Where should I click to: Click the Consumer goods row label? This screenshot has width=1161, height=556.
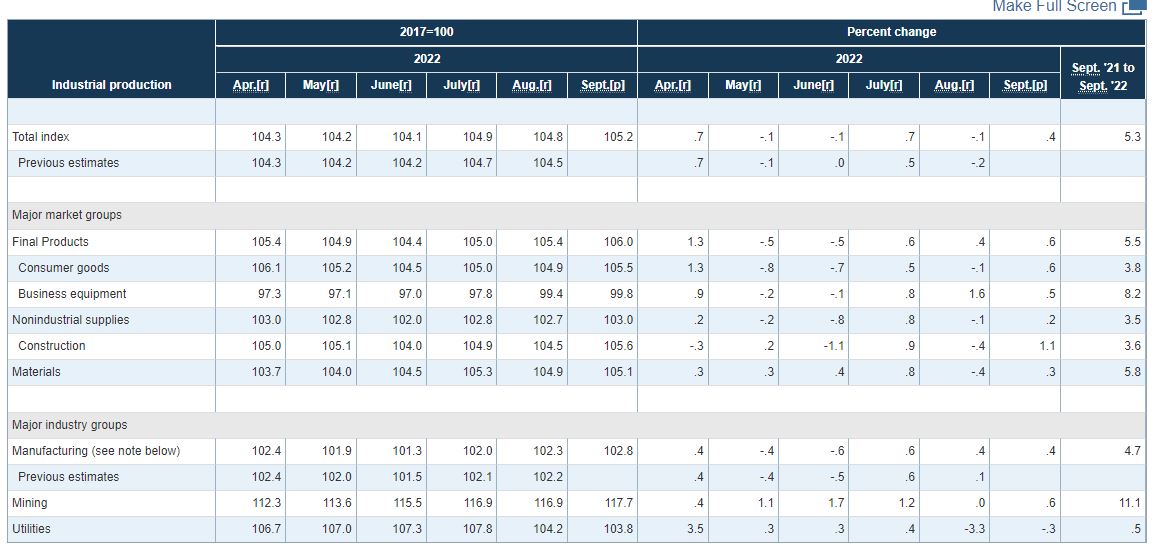[64, 268]
